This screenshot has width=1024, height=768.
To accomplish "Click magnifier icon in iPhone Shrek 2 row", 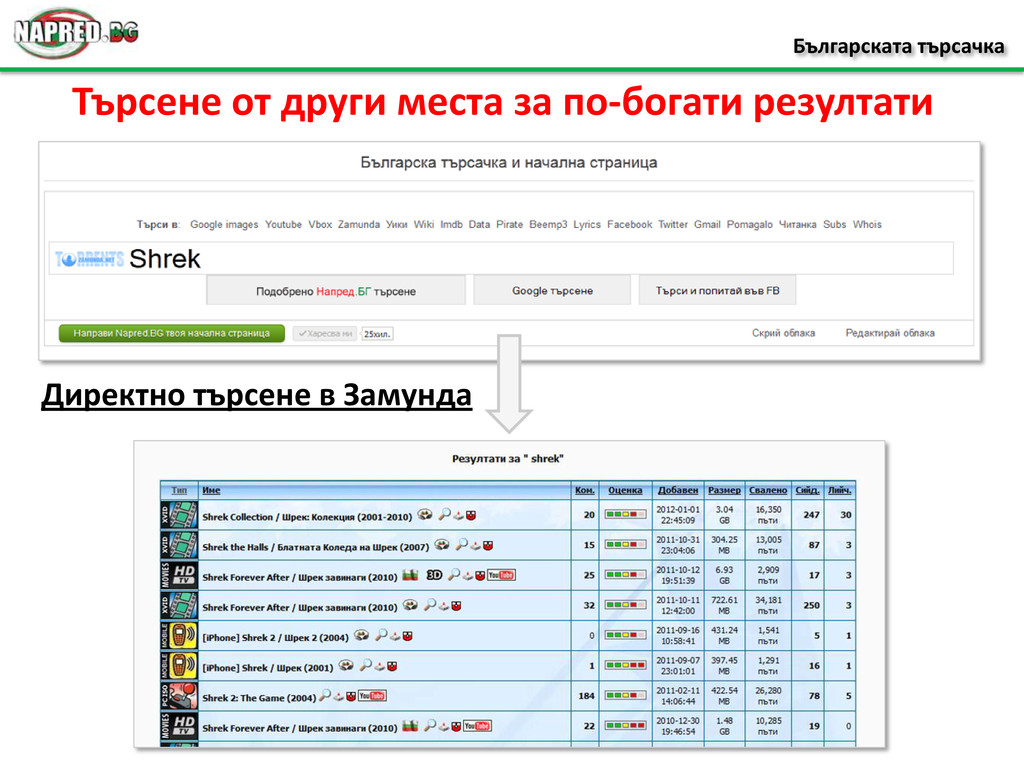I will (381, 635).
